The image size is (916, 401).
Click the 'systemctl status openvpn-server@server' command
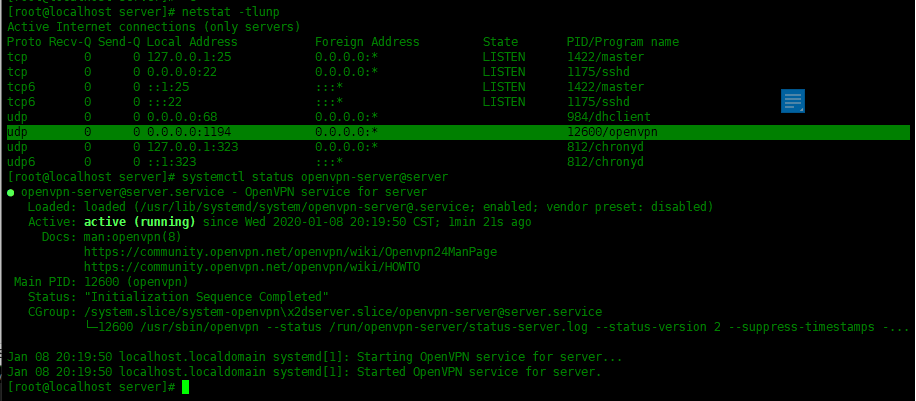coord(315,177)
